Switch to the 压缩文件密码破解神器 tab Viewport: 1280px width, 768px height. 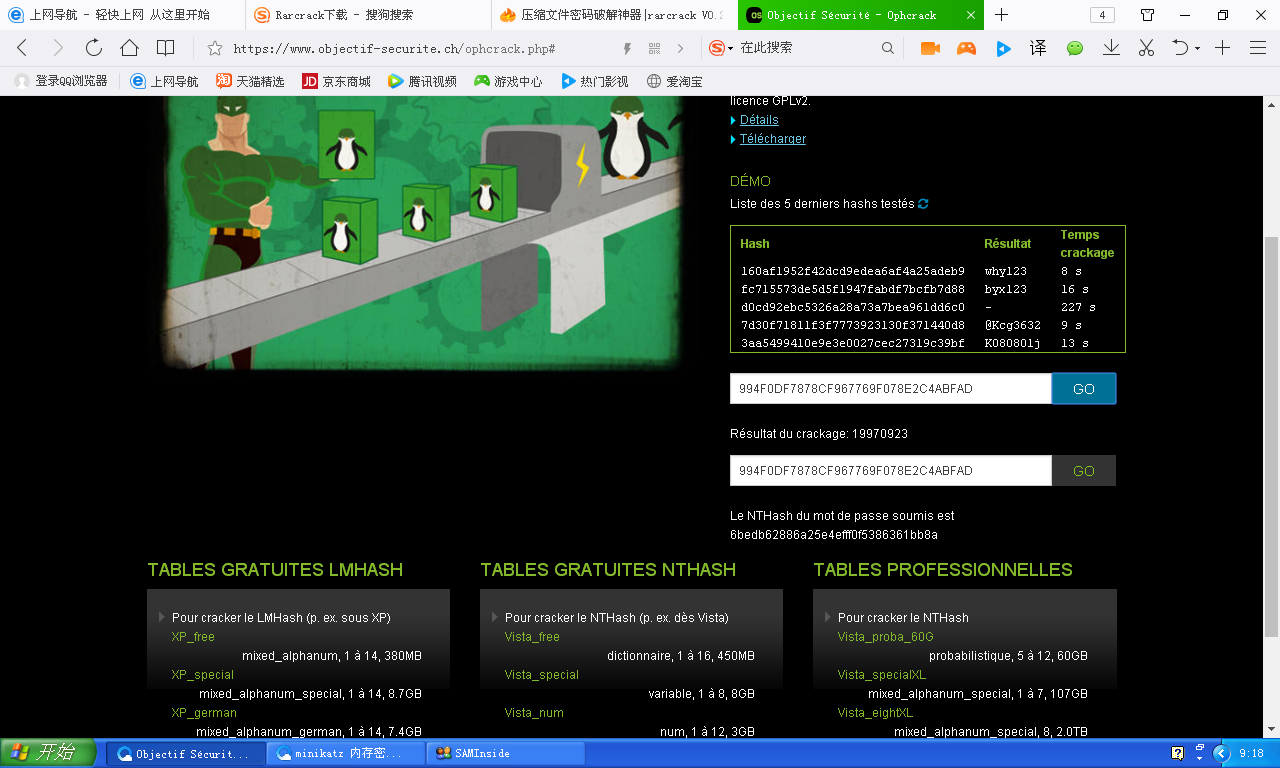coord(614,15)
